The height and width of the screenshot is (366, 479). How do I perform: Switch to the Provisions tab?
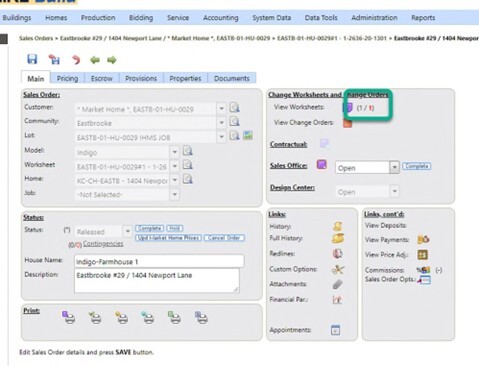click(x=141, y=78)
